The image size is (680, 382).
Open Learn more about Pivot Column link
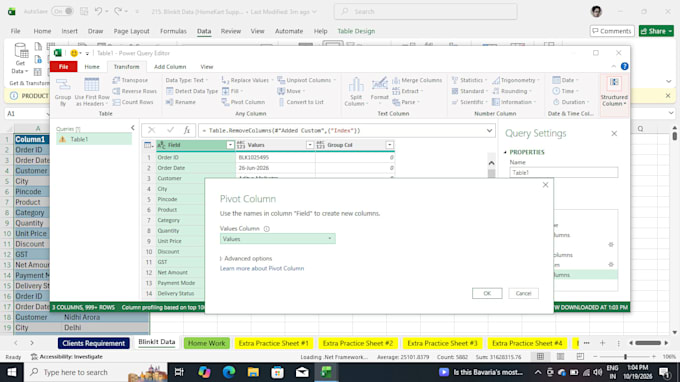click(x=262, y=268)
